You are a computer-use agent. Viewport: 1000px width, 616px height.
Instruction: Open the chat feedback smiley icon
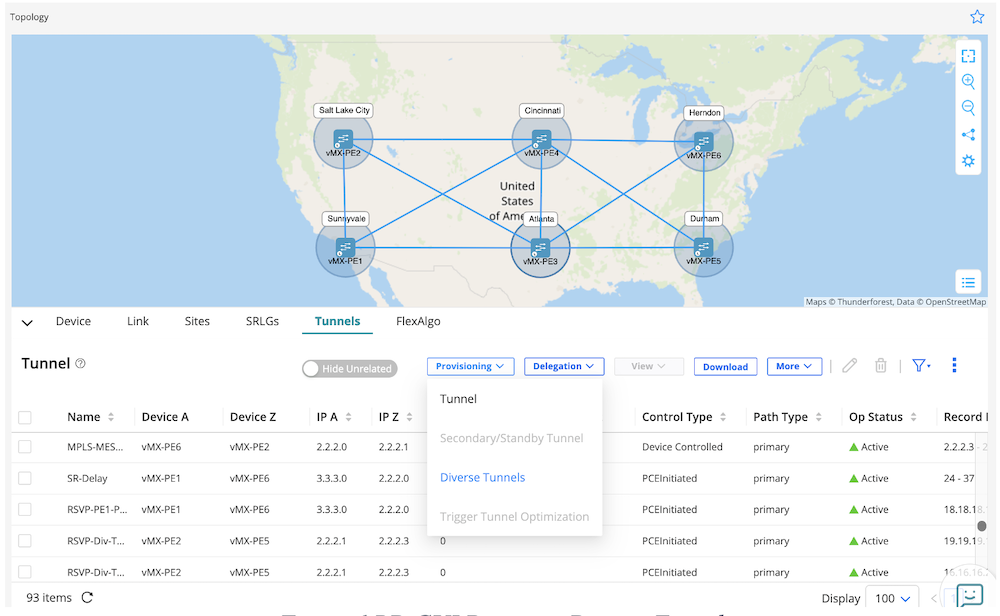970,596
